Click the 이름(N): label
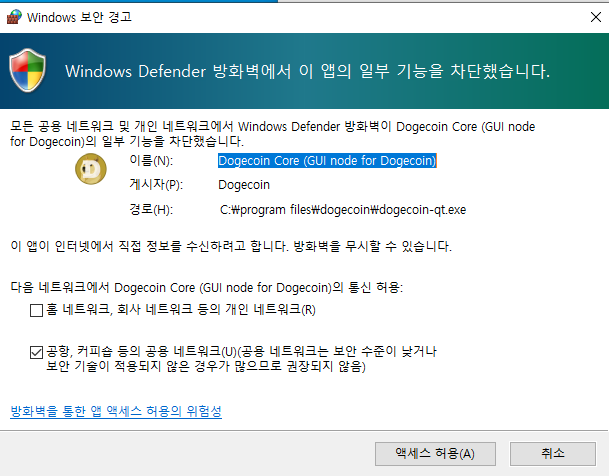 coord(151,160)
